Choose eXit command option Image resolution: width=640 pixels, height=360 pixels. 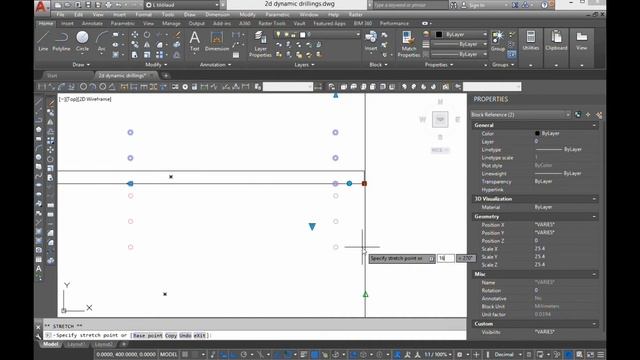200,336
